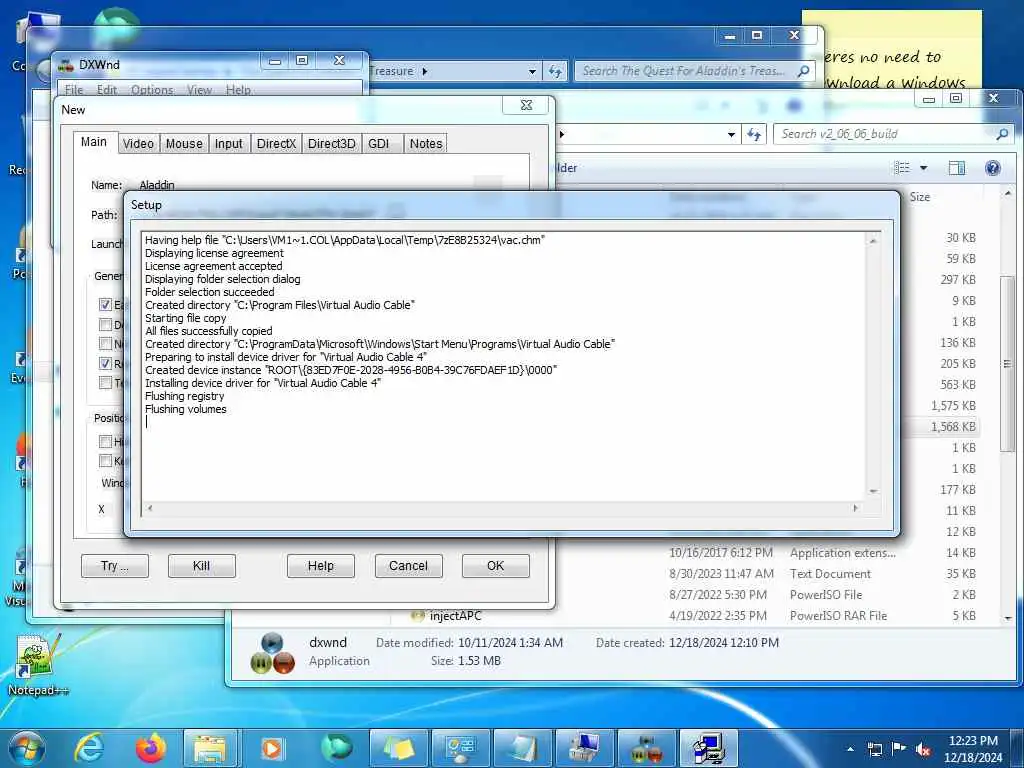The height and width of the screenshot is (768, 1024).
Task: Launch Firefox from the taskbar
Action: click(x=151, y=748)
